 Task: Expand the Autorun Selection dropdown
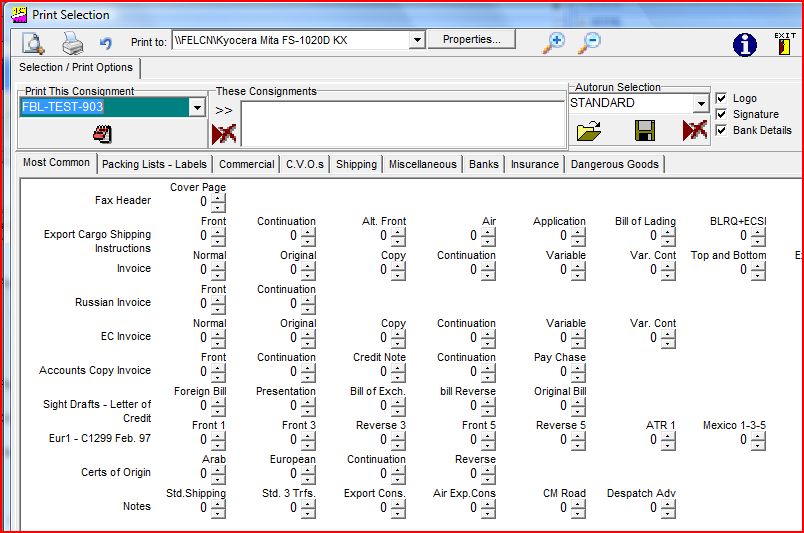click(701, 104)
